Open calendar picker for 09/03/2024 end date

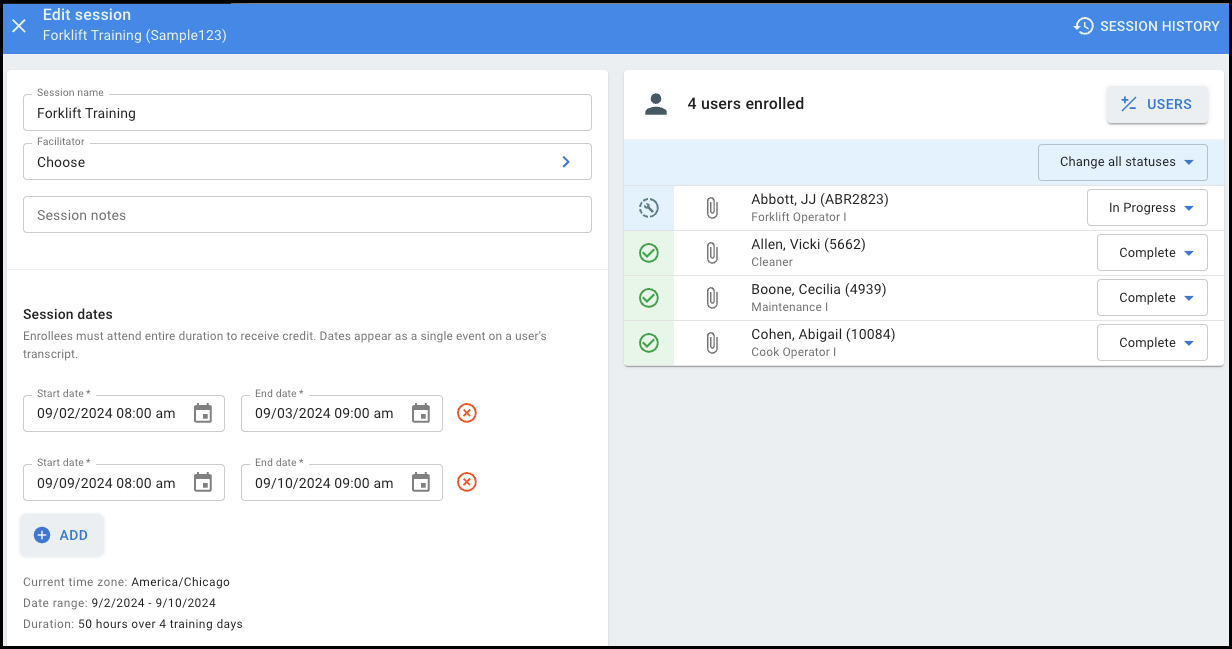[421, 413]
